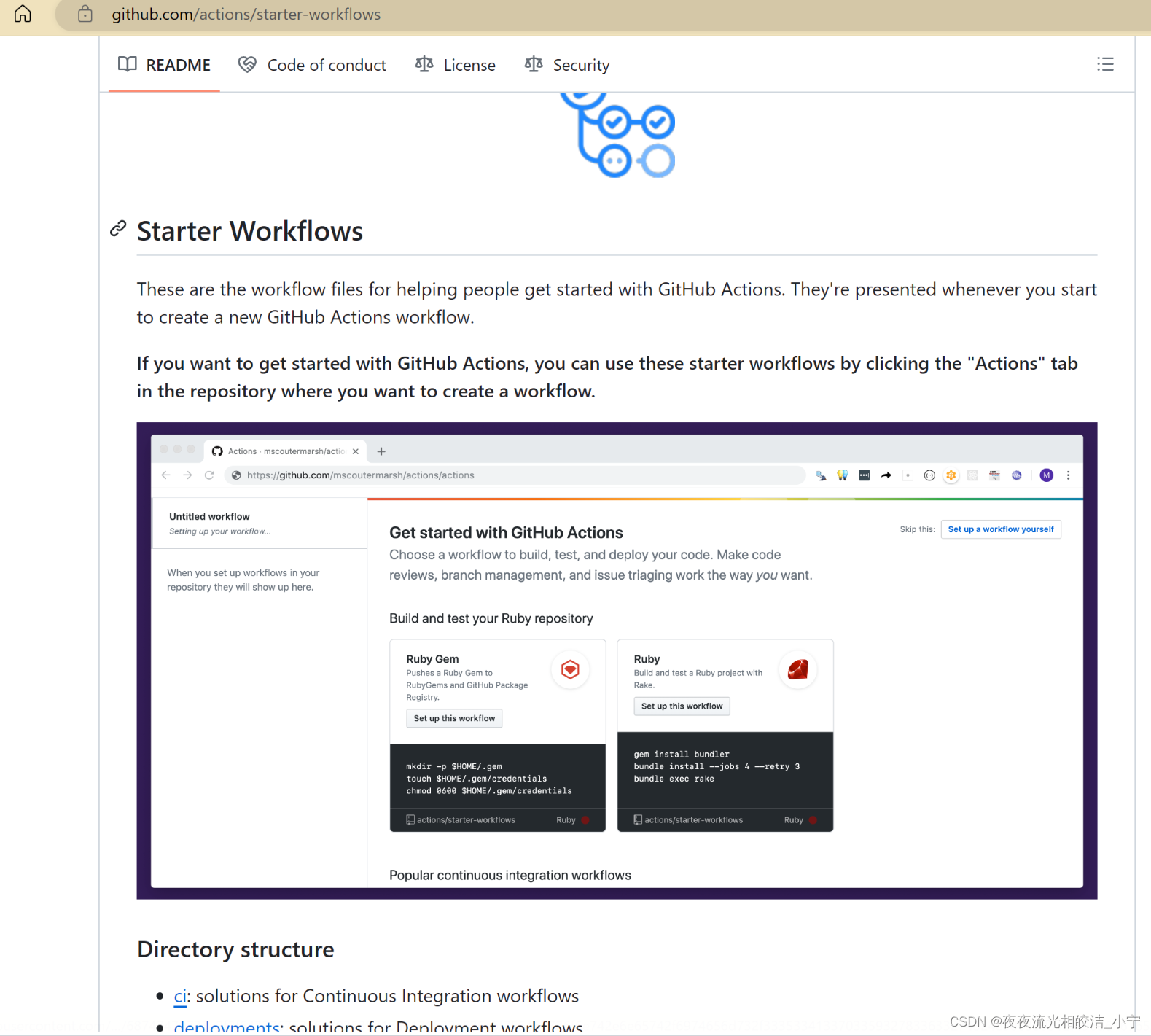Click the orange gear extension icon
This screenshot has width=1151, height=1036.
951,475
